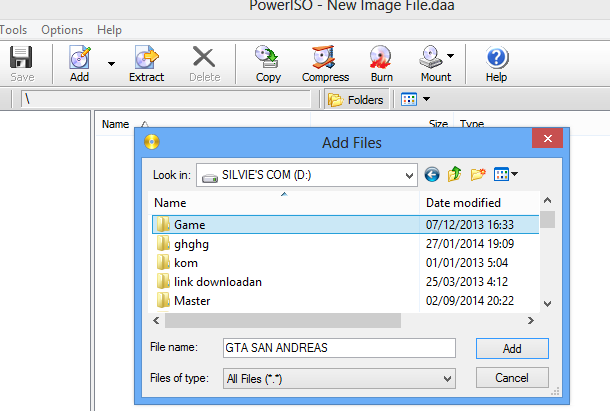Click the PowerISO path address field
610x411 pixels.
point(166,99)
